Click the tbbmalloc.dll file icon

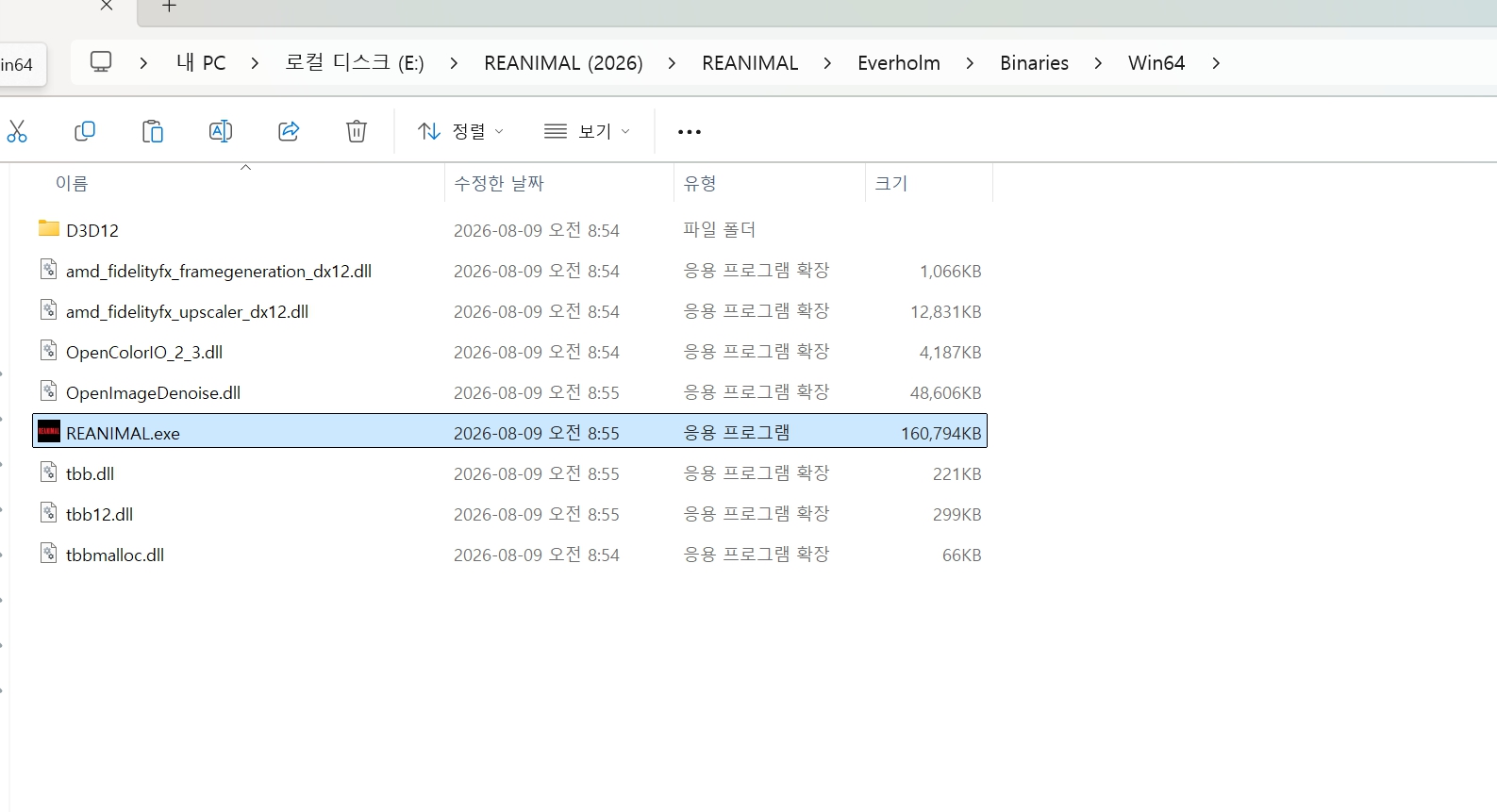click(49, 554)
